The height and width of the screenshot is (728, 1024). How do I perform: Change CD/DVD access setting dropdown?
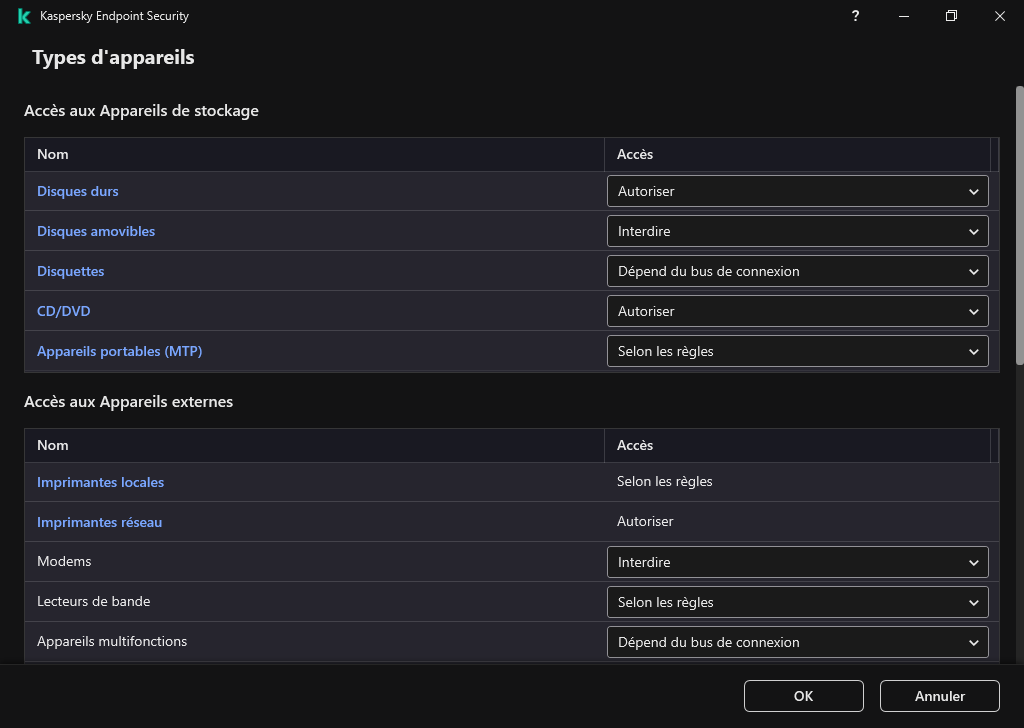click(797, 311)
